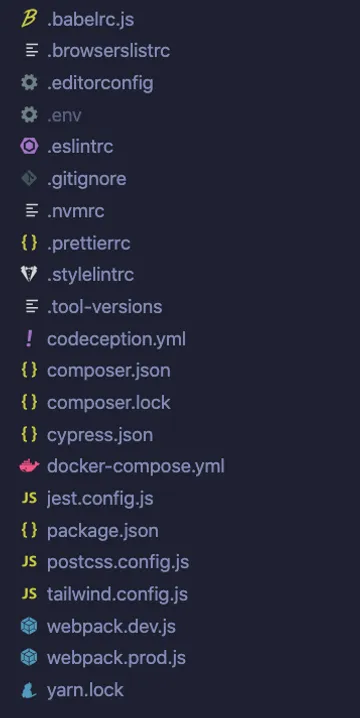Open the .browserslistrc file

[x=109, y=51]
